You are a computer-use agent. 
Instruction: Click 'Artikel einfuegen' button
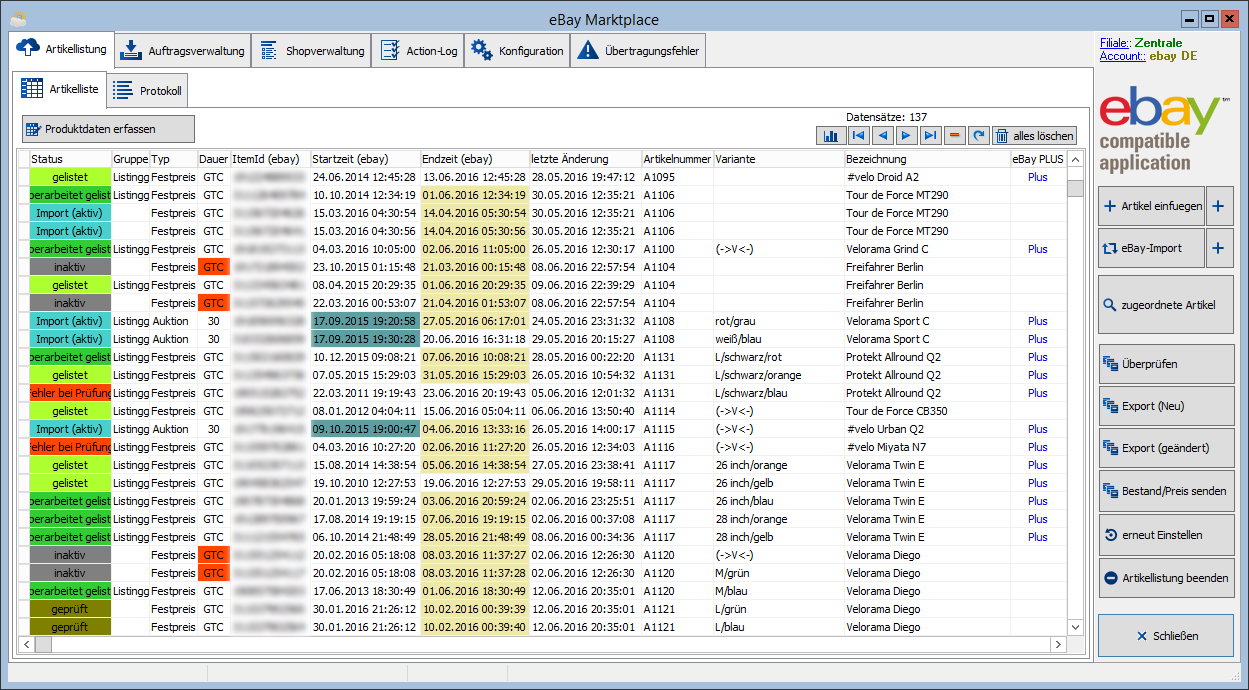(1151, 206)
